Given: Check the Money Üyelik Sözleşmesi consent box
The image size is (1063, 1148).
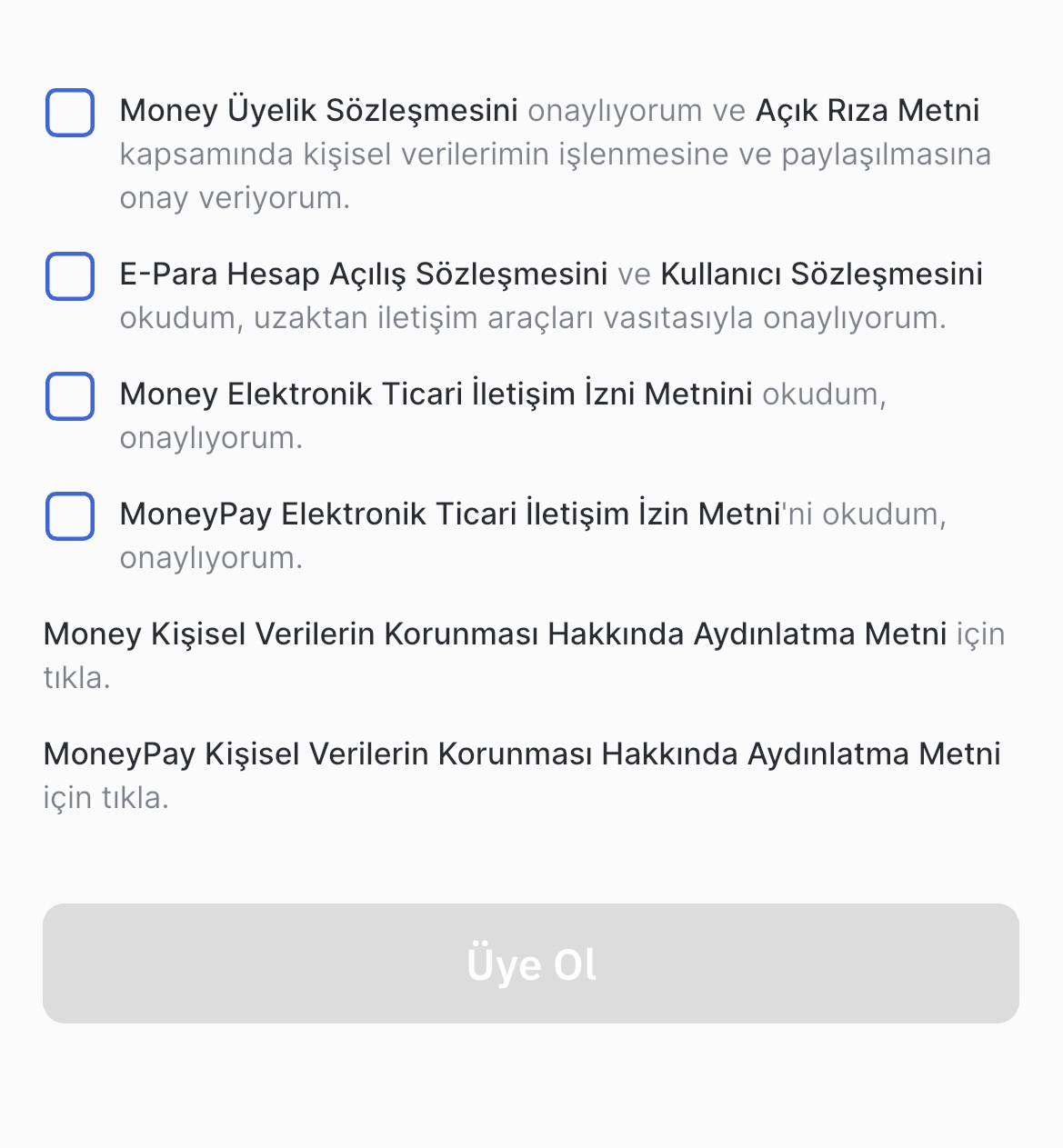Looking at the screenshot, I should (x=70, y=113).
